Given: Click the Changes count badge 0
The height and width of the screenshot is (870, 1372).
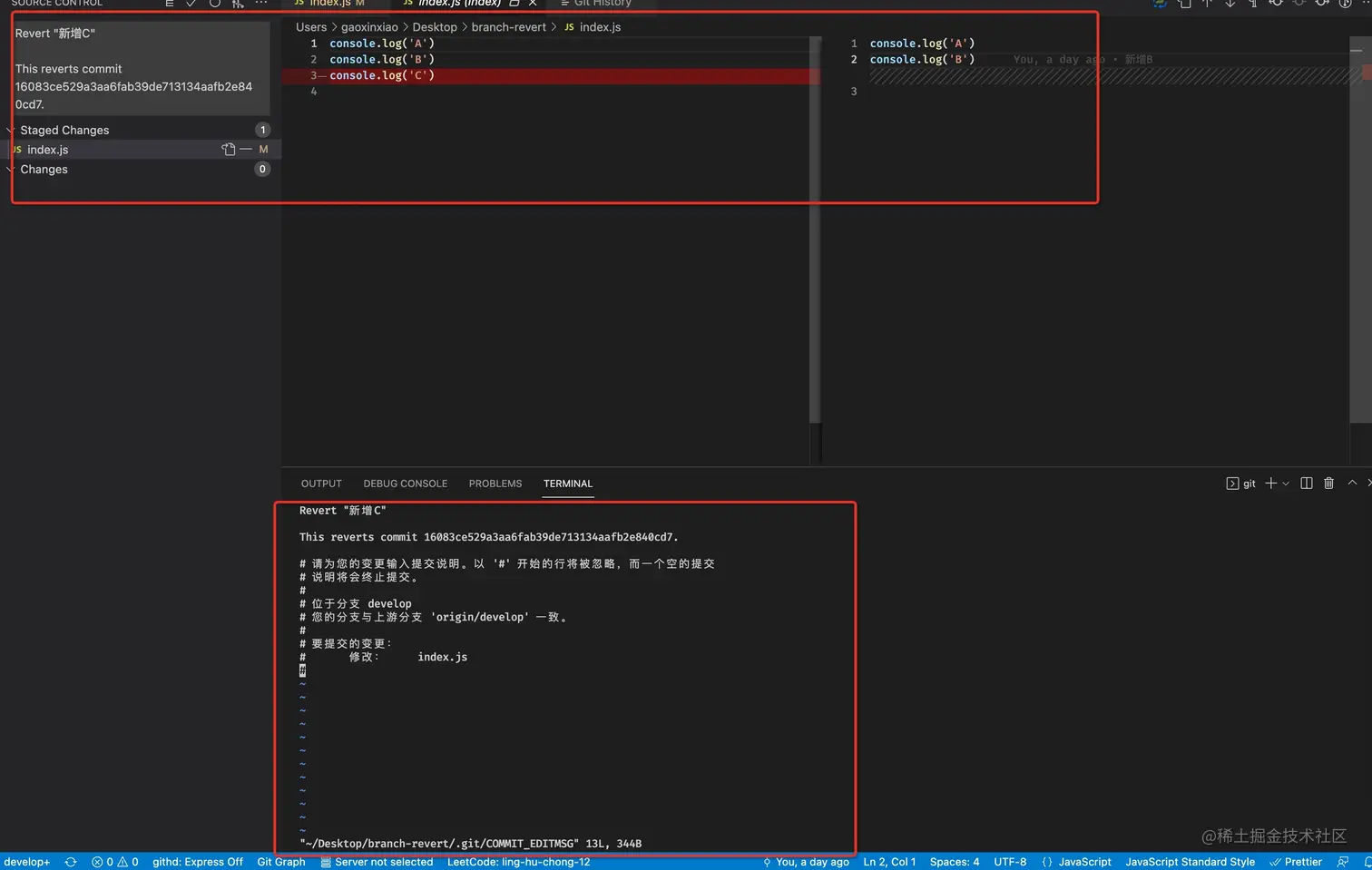Looking at the screenshot, I should point(263,170).
